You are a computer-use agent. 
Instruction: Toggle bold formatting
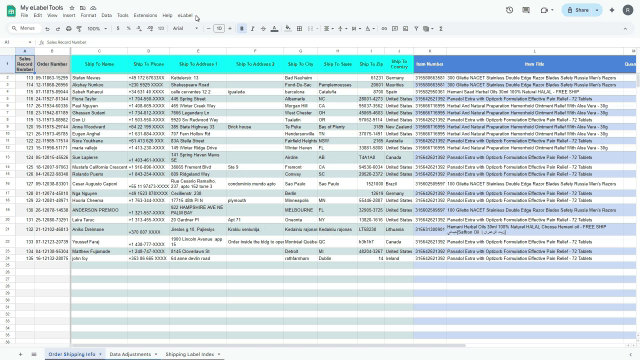242,29
